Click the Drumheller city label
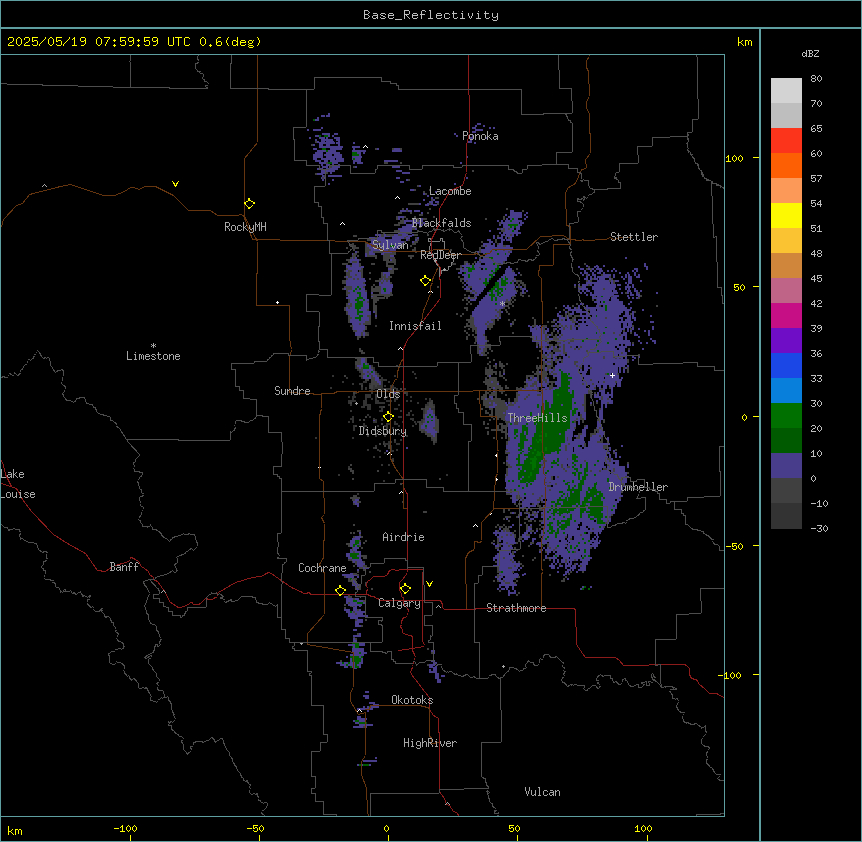The image size is (862, 842). (638, 487)
